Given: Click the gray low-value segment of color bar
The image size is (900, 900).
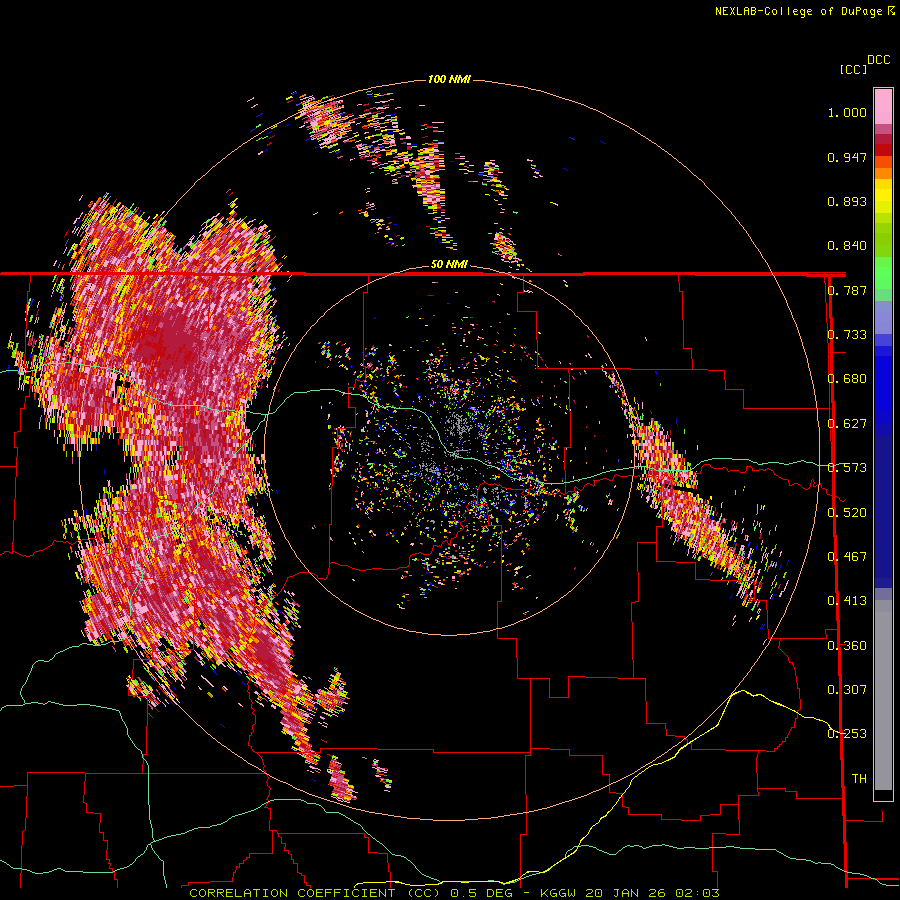Looking at the screenshot, I should pos(883,695).
